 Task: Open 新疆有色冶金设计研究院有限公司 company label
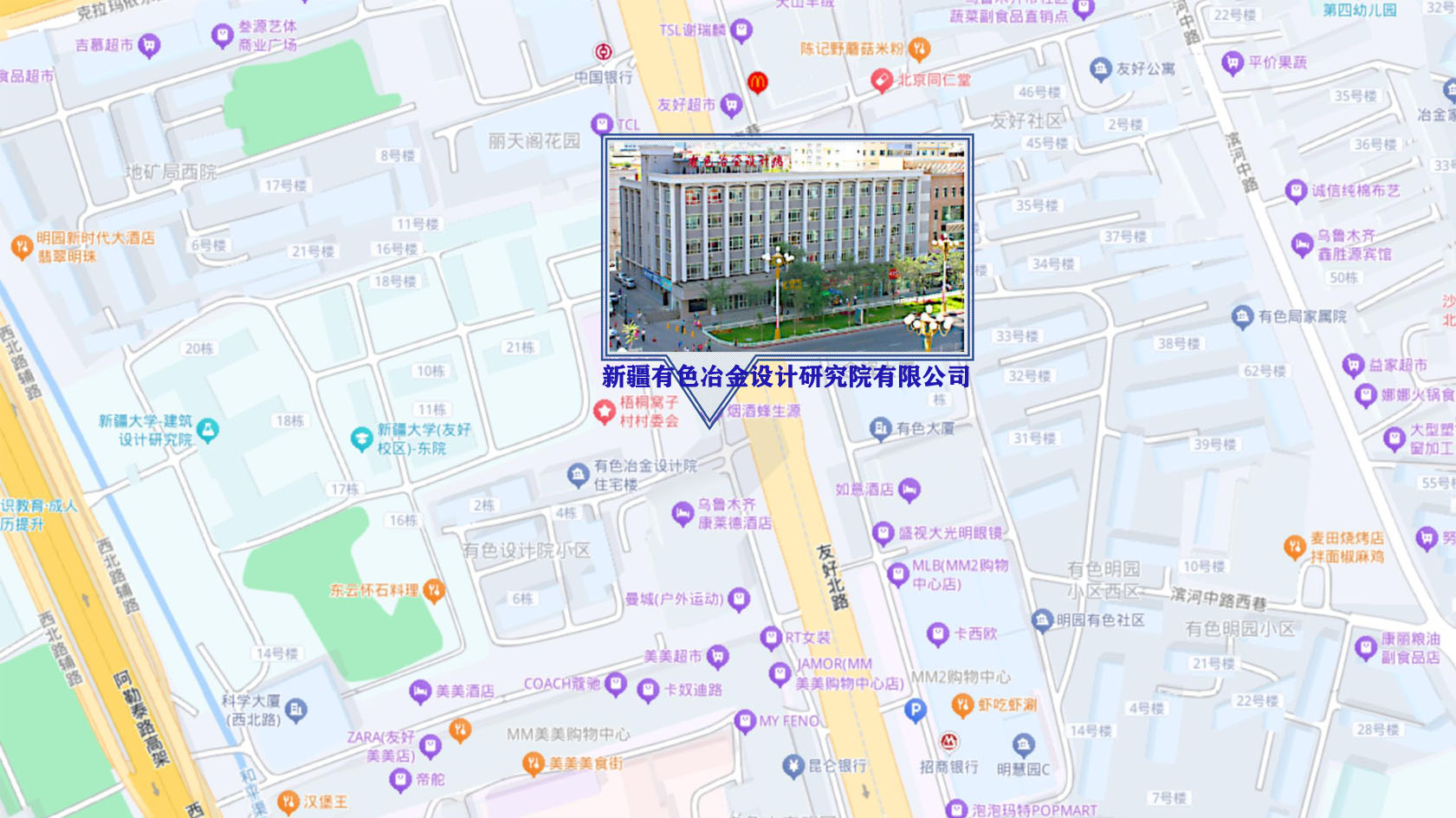coord(786,375)
